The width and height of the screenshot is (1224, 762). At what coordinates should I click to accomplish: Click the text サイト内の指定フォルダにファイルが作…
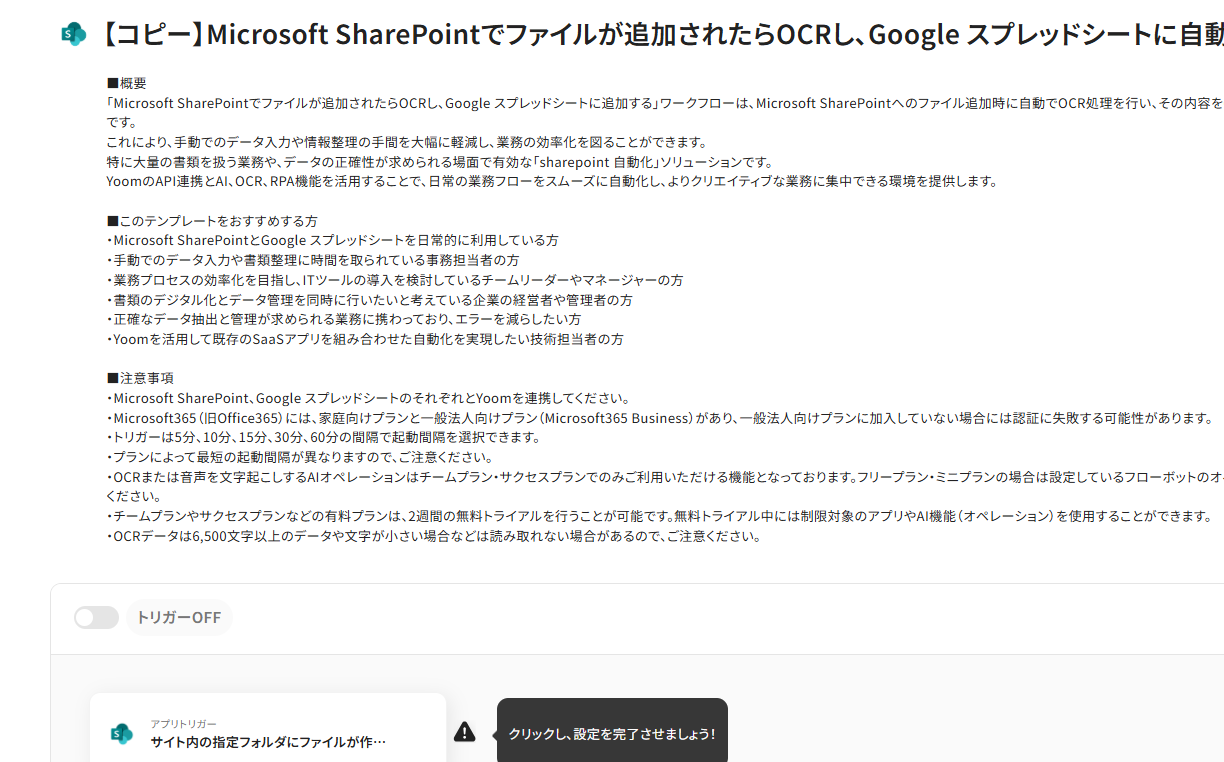pos(268,742)
